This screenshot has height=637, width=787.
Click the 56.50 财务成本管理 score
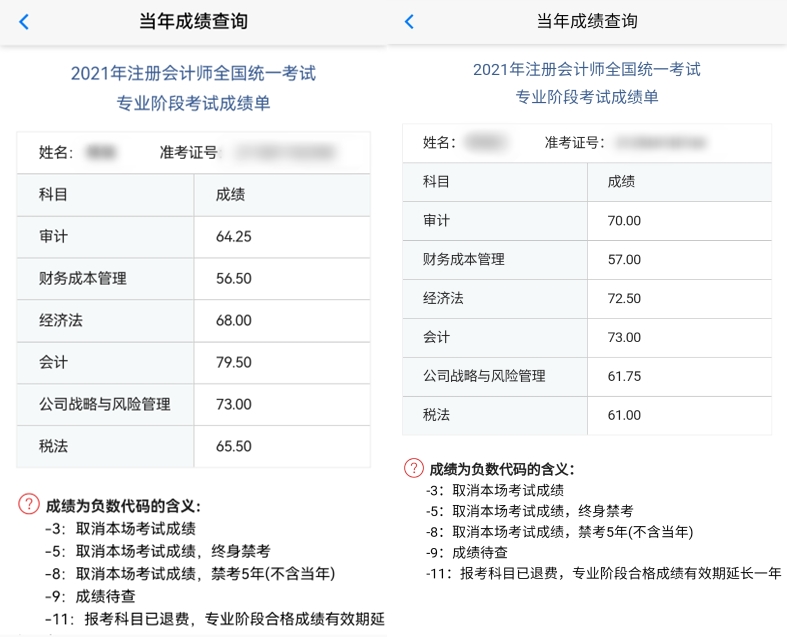[233, 278]
